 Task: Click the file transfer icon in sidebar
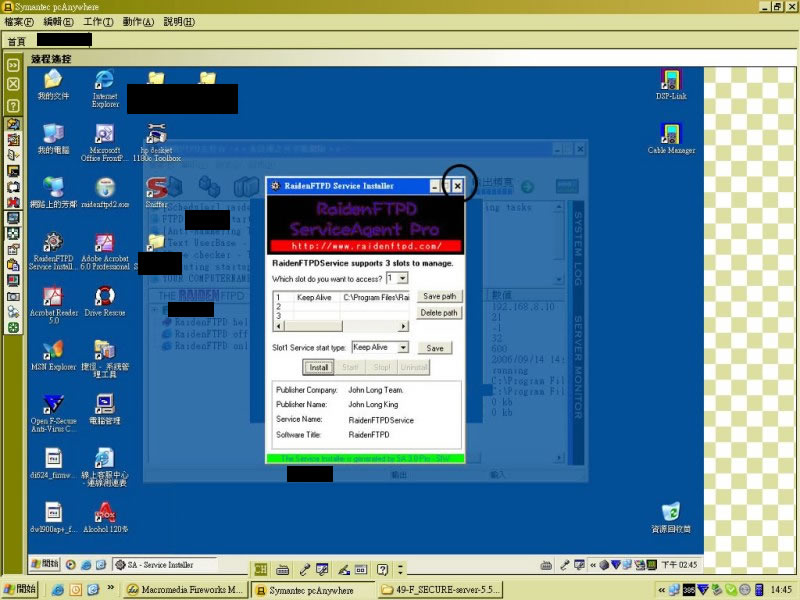pos(13,155)
